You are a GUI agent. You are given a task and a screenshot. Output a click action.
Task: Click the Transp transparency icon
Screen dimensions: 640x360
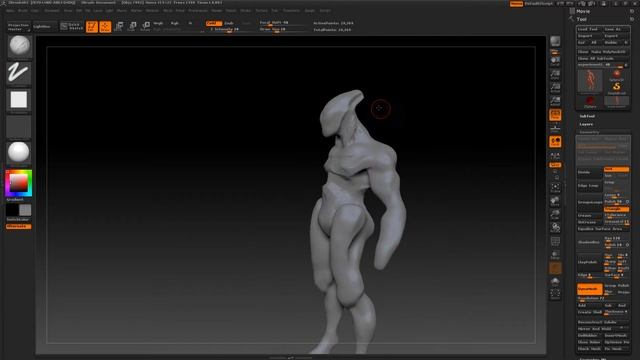(x=555, y=255)
